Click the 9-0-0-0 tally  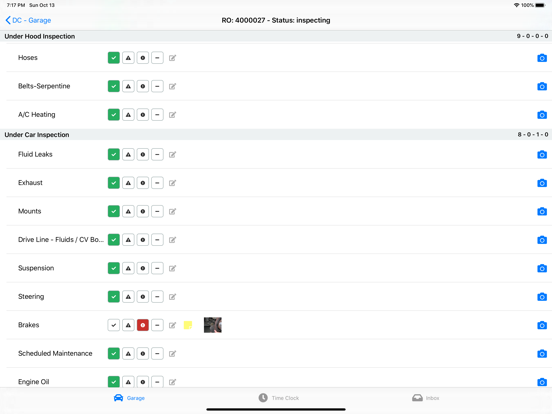532,36
